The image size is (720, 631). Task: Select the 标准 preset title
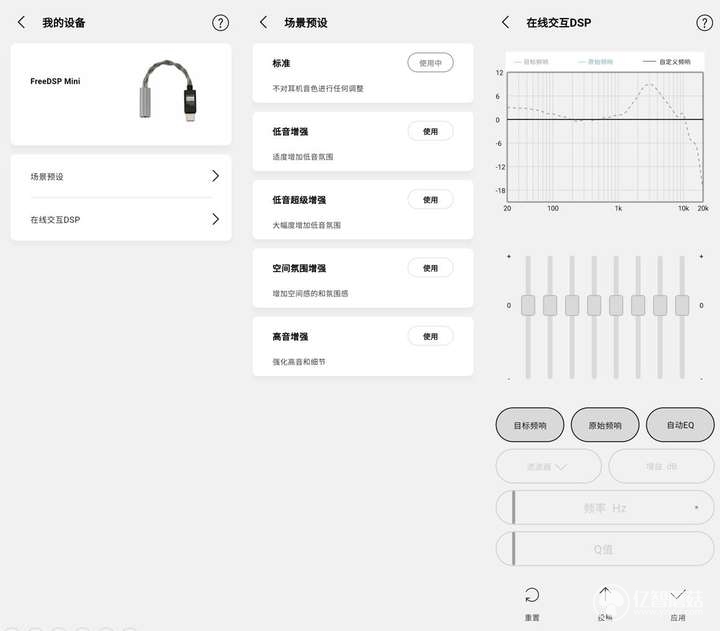pyautogui.click(x=281, y=63)
